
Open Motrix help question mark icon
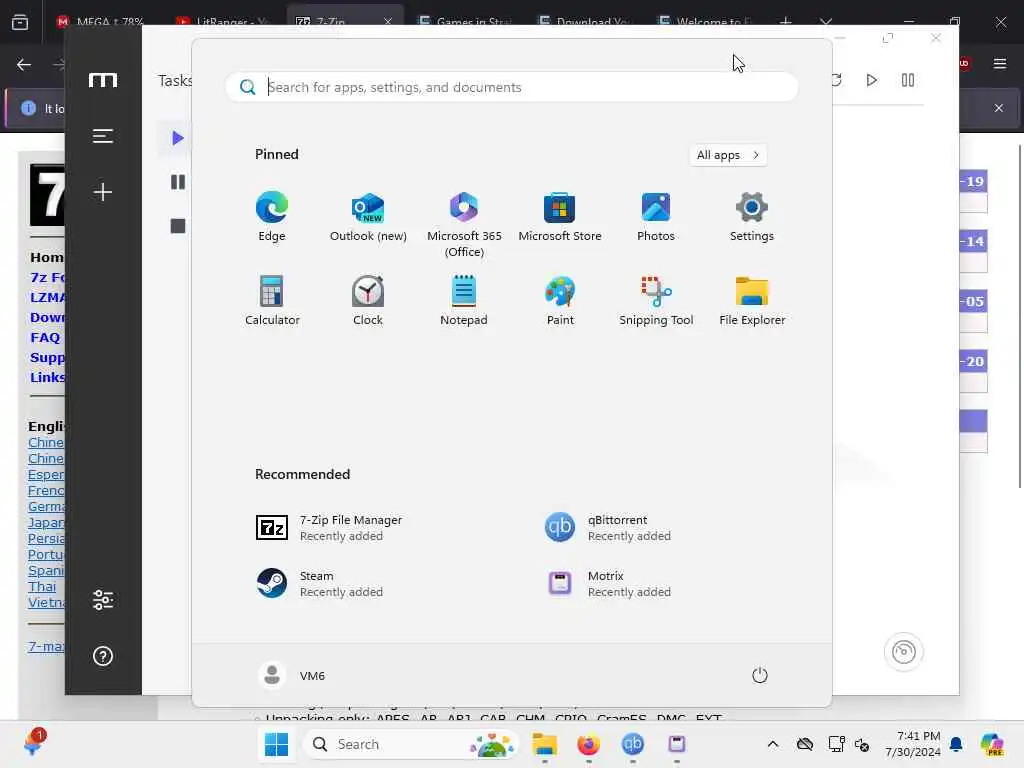tap(103, 656)
